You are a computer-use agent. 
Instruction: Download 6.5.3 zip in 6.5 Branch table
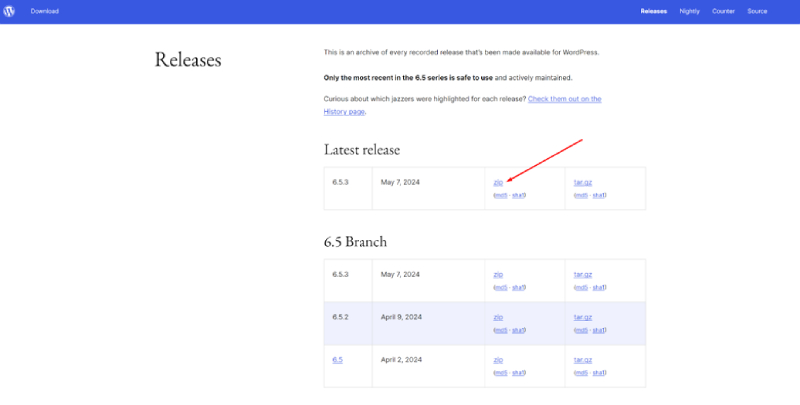pyautogui.click(x=498, y=274)
